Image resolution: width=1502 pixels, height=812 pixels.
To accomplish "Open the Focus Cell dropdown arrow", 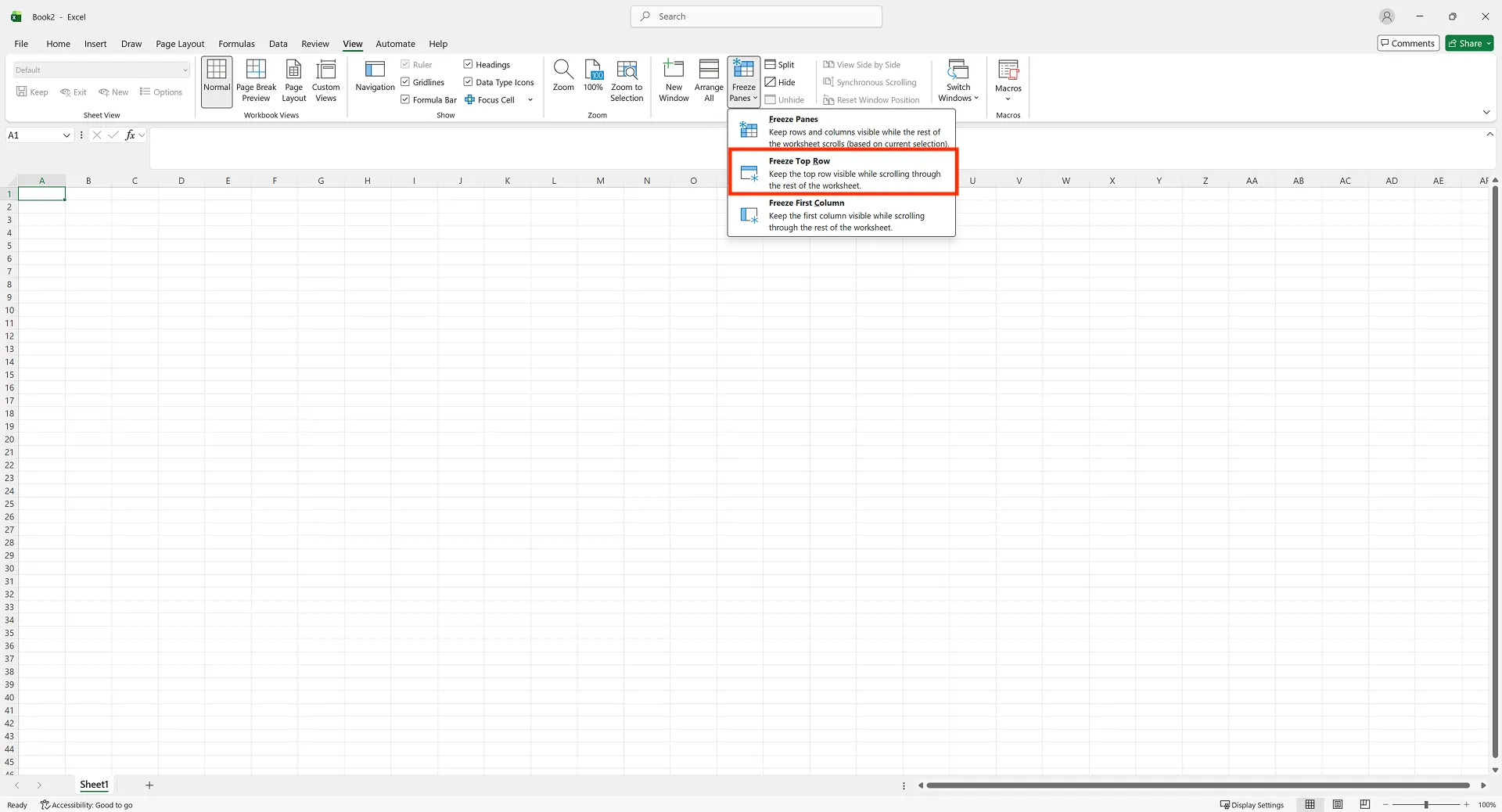I will click(530, 99).
